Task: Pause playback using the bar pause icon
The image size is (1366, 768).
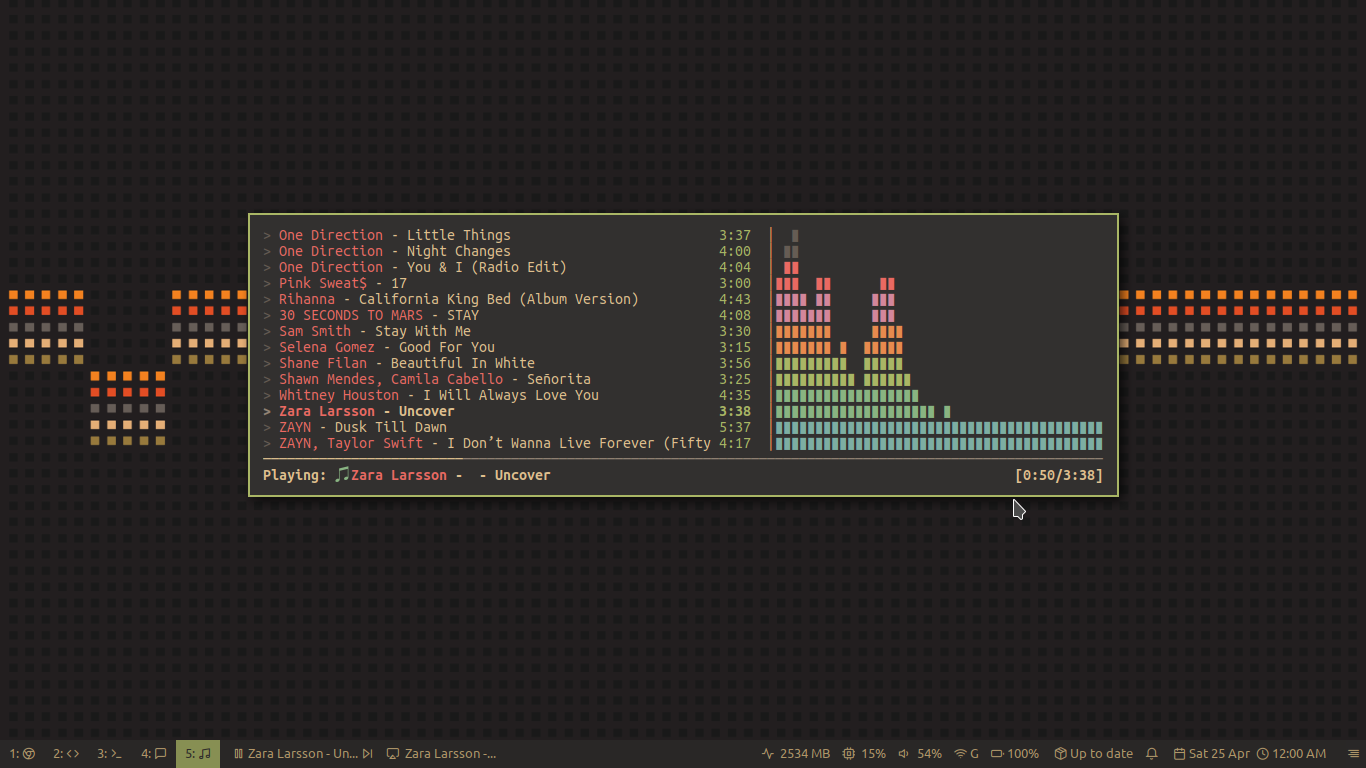Action: (239, 754)
